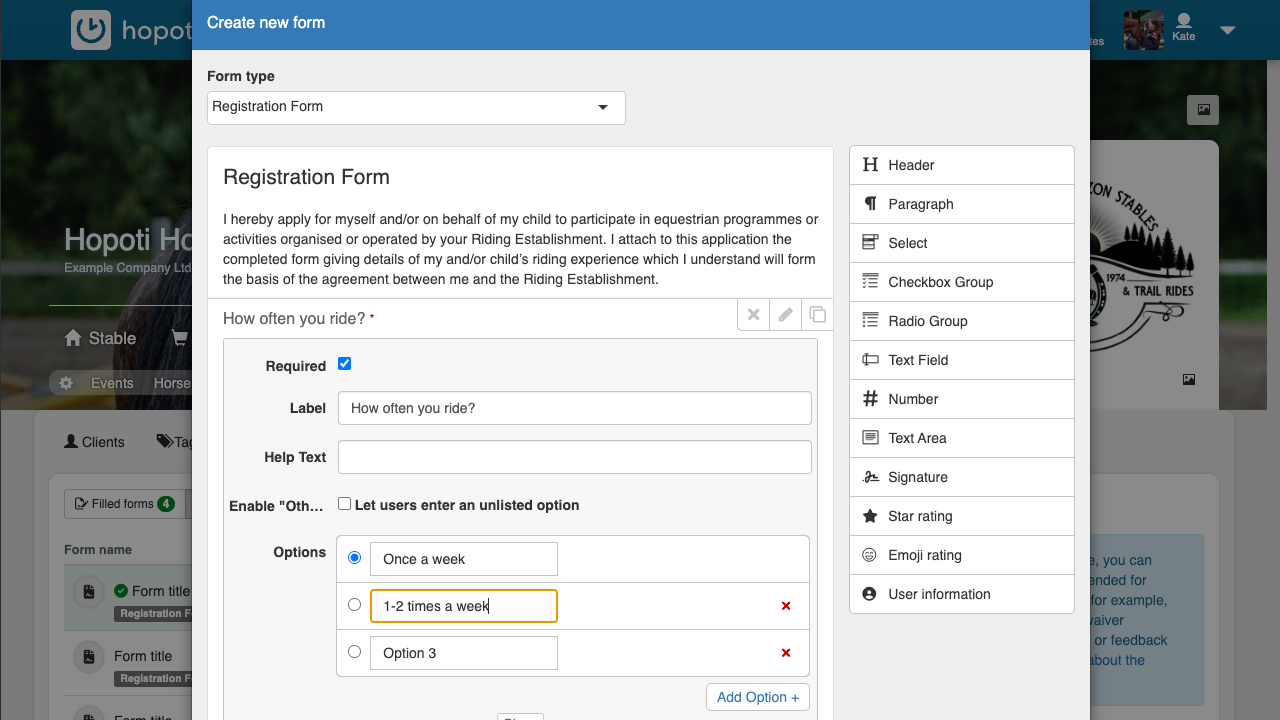Add an Emoji rating element
1280x720 pixels.
tap(961, 555)
